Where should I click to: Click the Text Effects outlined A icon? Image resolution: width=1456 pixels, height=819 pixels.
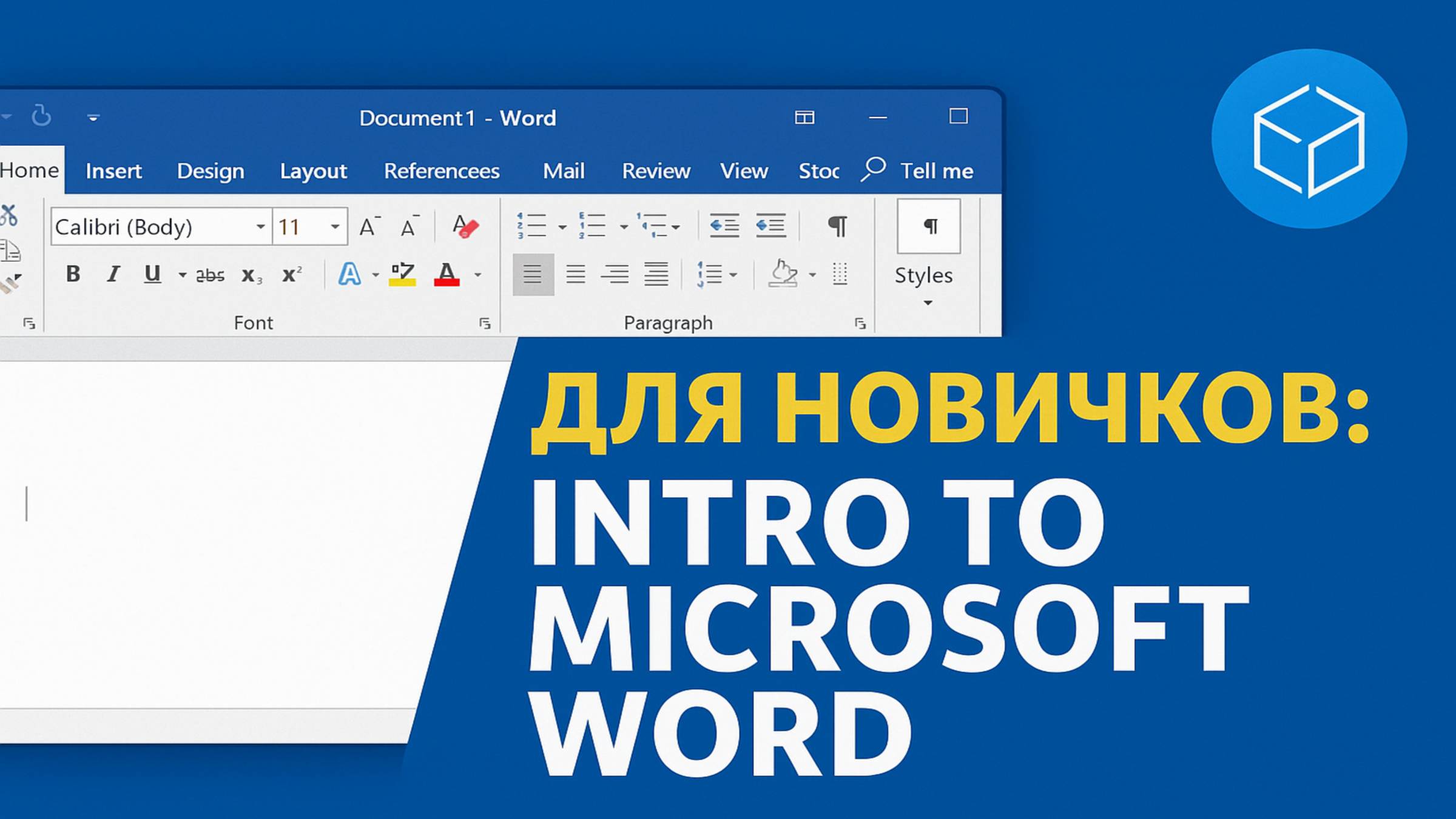pyautogui.click(x=349, y=275)
